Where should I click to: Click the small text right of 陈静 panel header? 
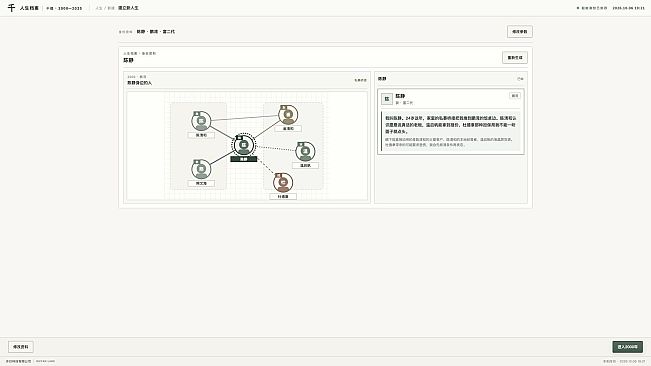click(520, 79)
